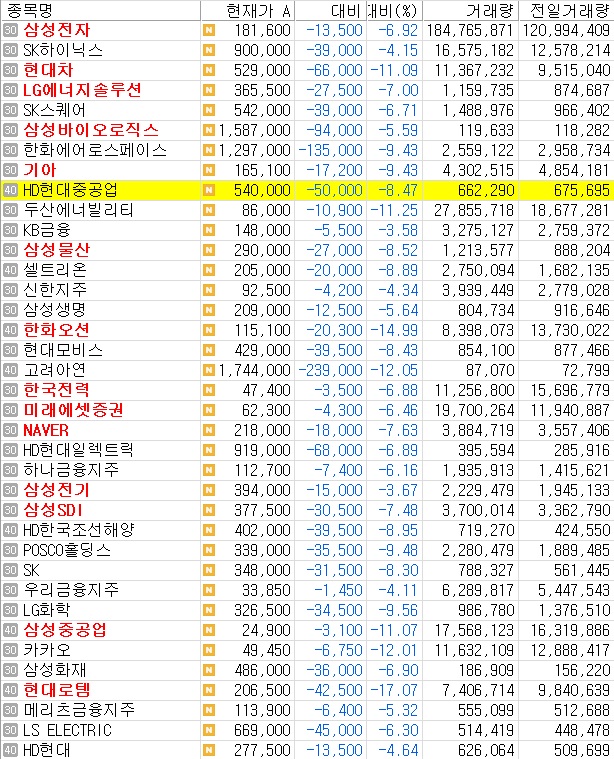Viewport: 614px width, 759px height.
Task: Click the 30 badge beside 삼성전기
Action: coord(10,490)
